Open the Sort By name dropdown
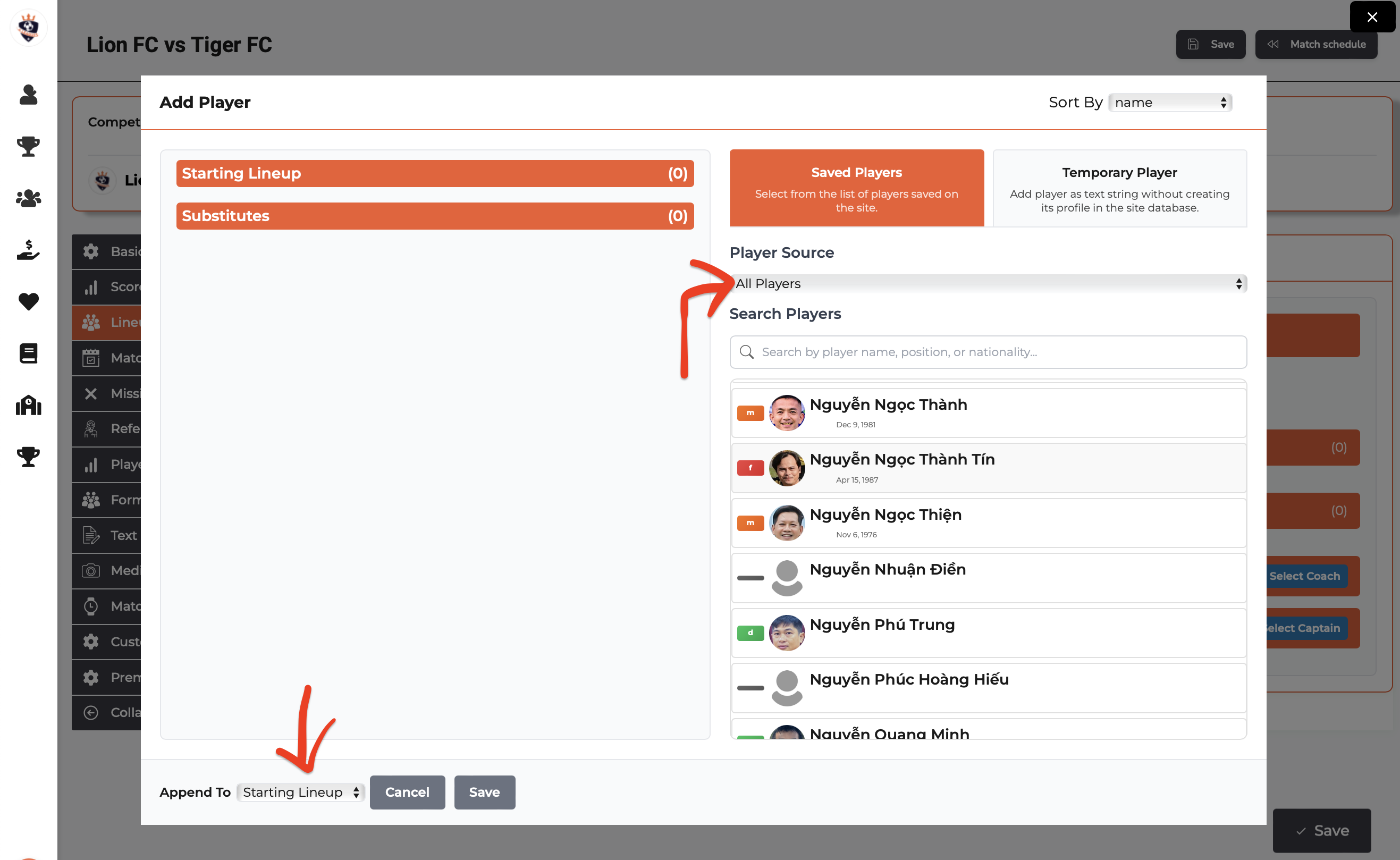Viewport: 1400px width, 860px height. point(1170,103)
